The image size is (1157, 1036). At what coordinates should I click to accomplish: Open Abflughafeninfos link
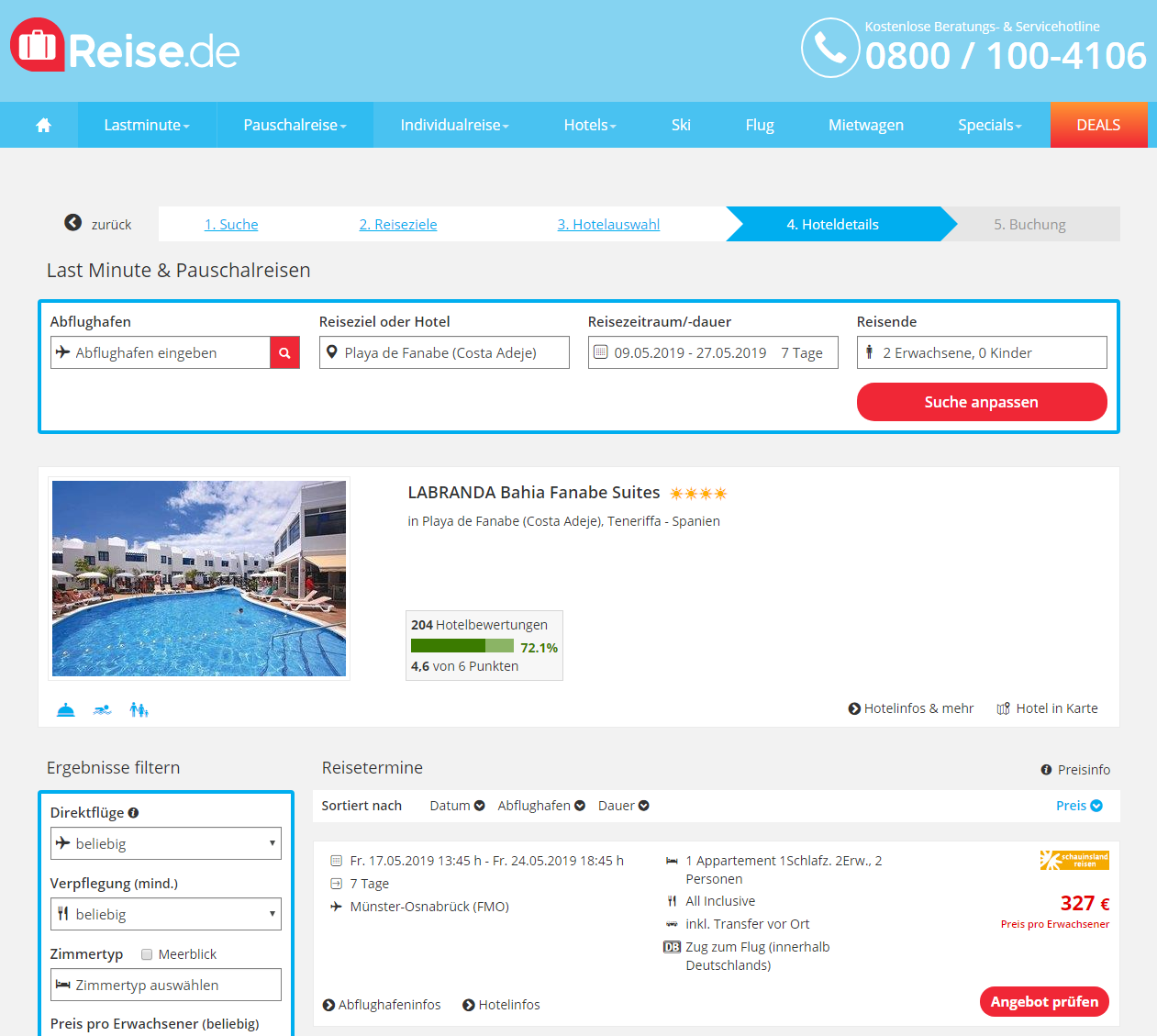pos(382,1005)
